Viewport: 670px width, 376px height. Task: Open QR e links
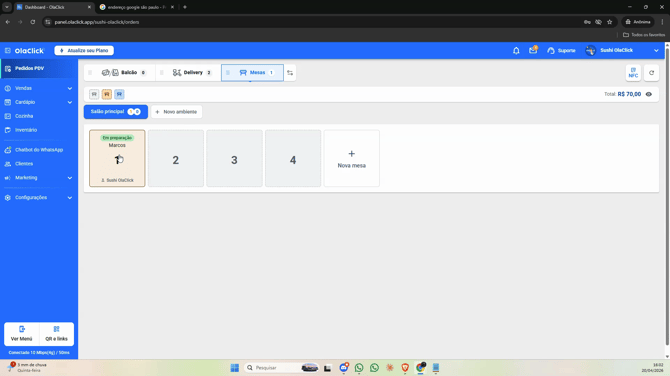[x=56, y=334]
